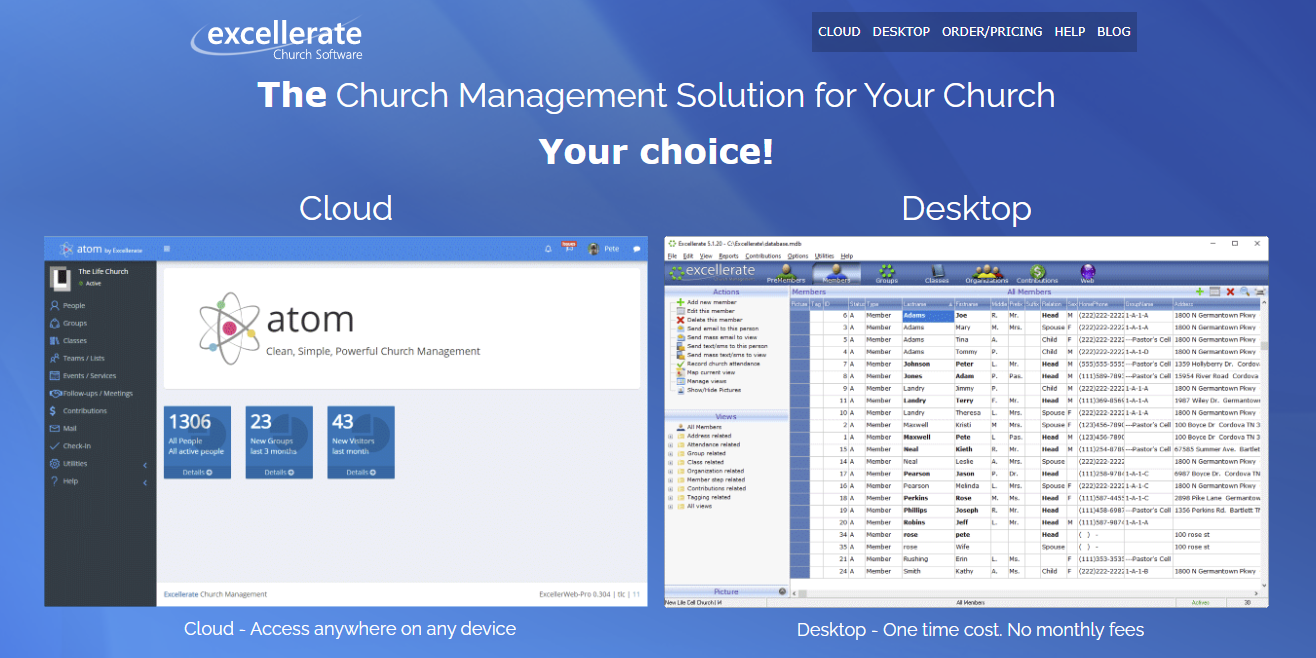Click atom notification bell icon
The width and height of the screenshot is (1316, 658).
point(548,248)
